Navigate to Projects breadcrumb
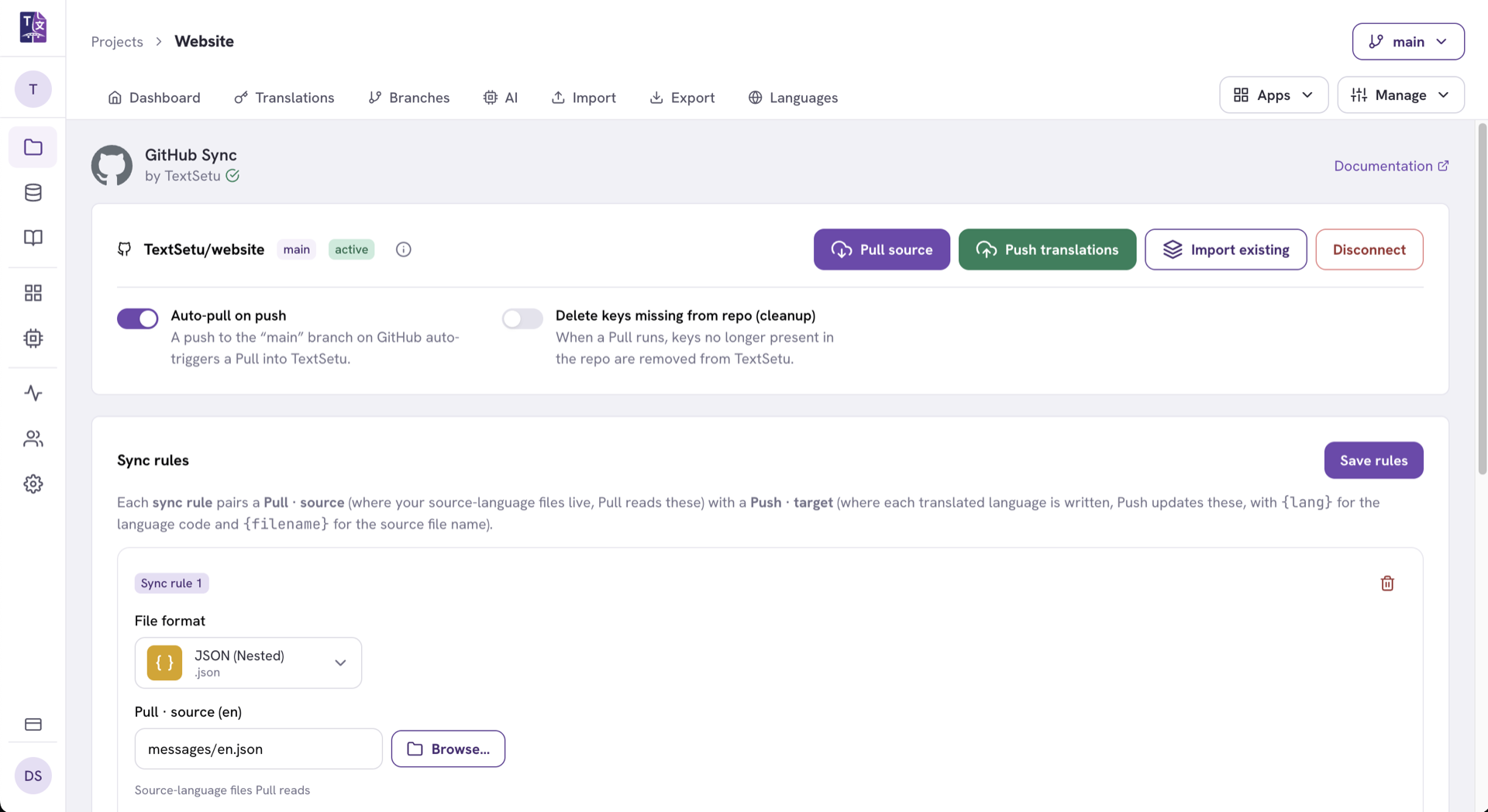The height and width of the screenshot is (812, 1488). [x=117, y=42]
